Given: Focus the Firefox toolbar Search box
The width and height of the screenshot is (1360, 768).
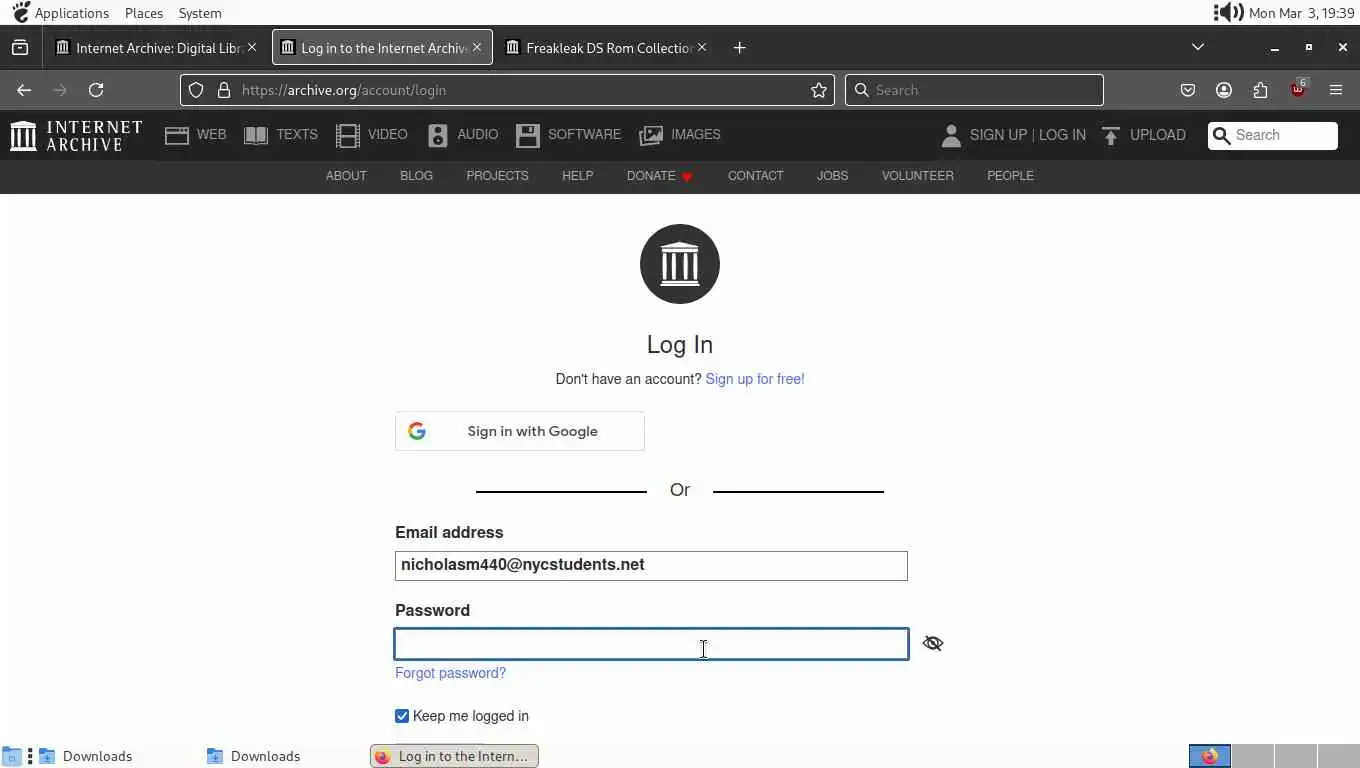Looking at the screenshot, I should pos(974,90).
